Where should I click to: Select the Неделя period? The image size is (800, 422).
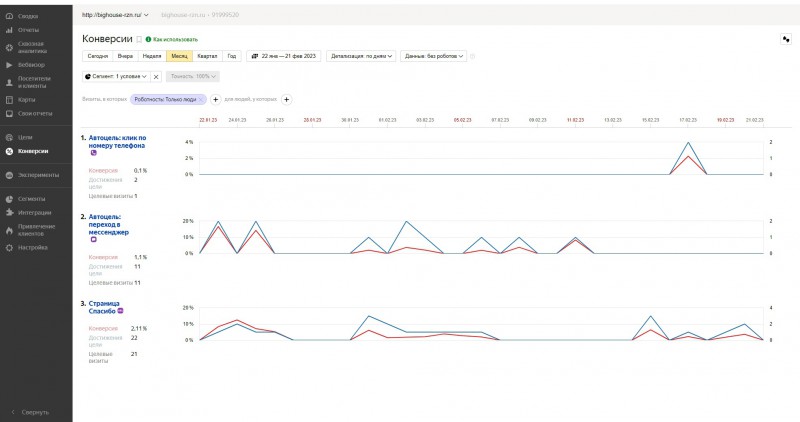pos(152,56)
